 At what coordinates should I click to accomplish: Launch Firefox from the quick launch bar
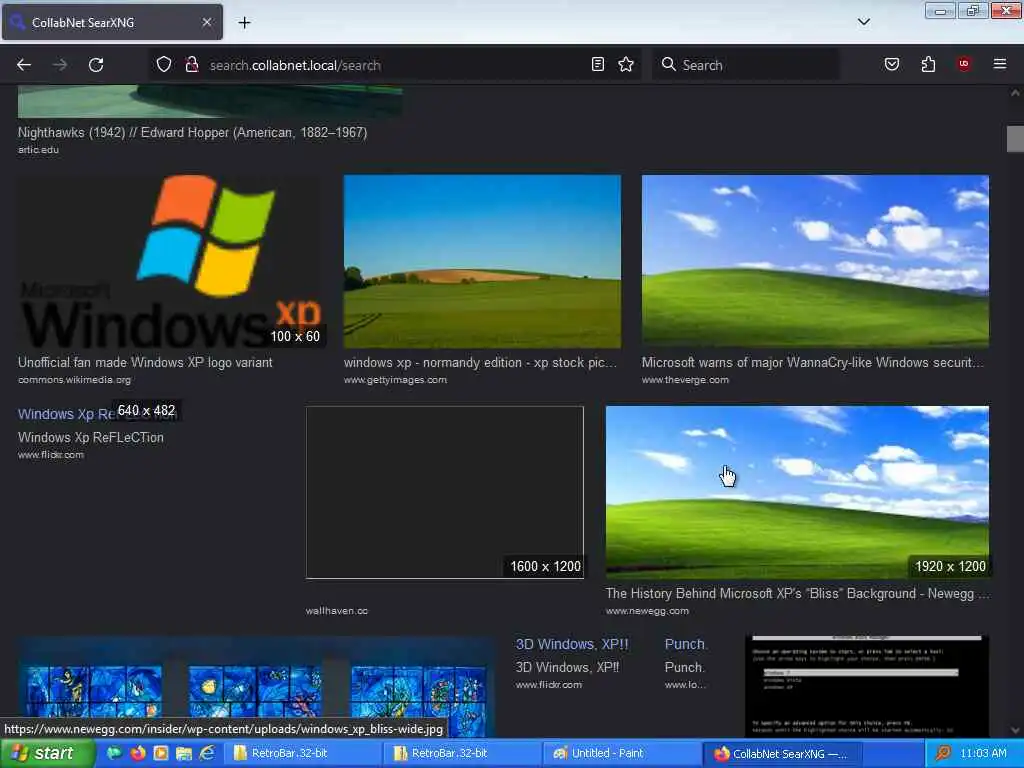(138, 753)
